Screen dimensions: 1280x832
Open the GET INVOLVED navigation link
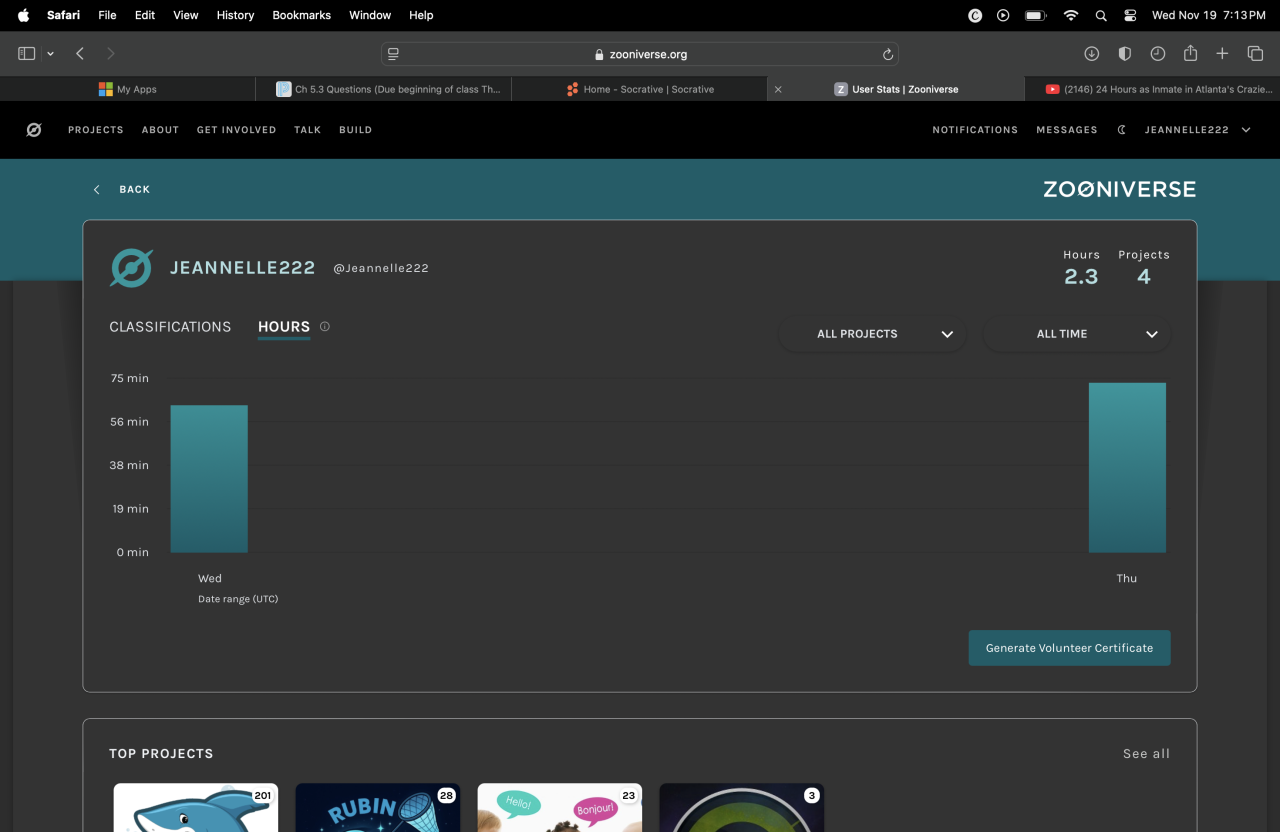point(236,130)
